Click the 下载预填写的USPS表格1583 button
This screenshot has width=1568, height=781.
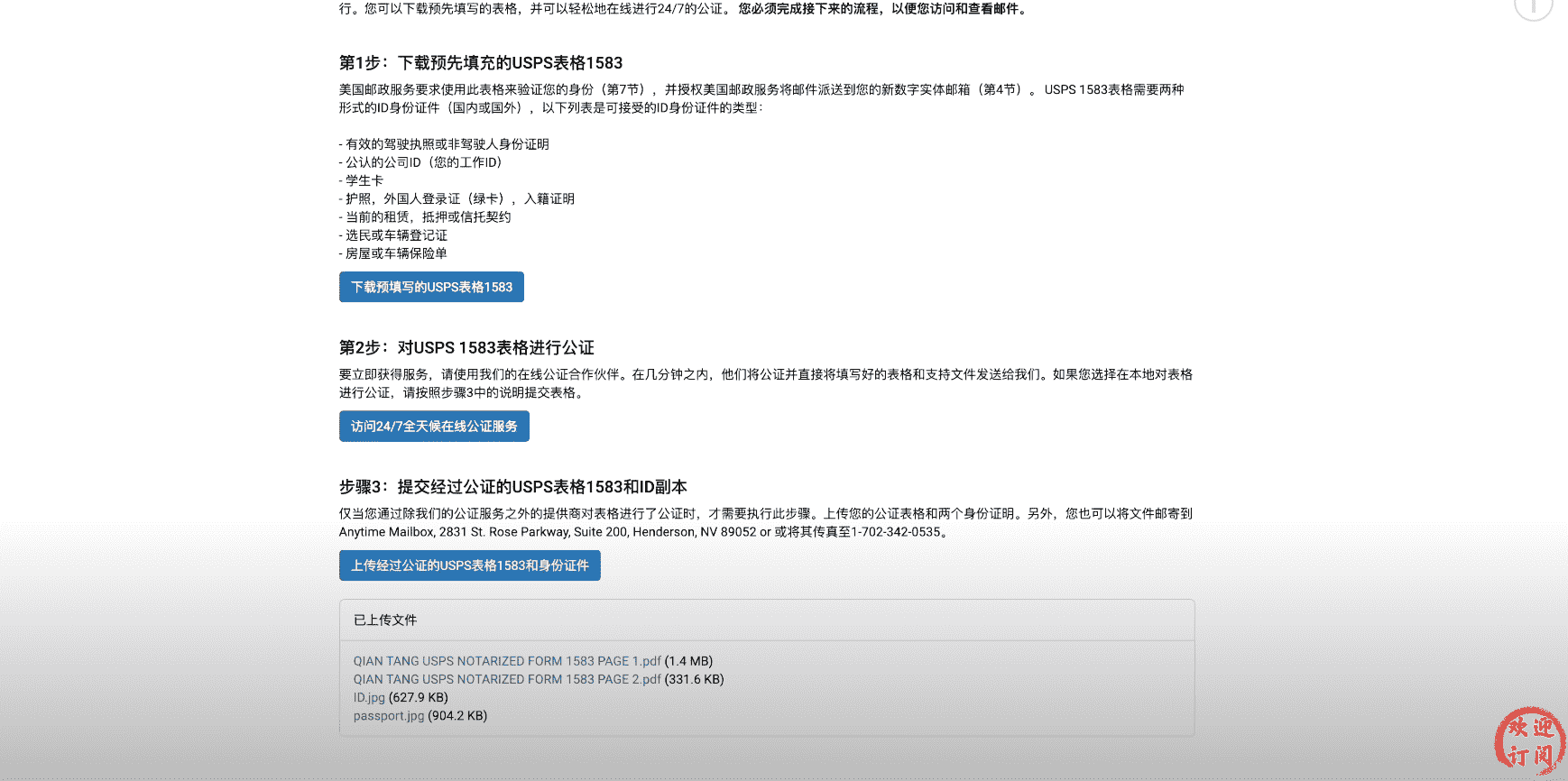click(x=431, y=287)
